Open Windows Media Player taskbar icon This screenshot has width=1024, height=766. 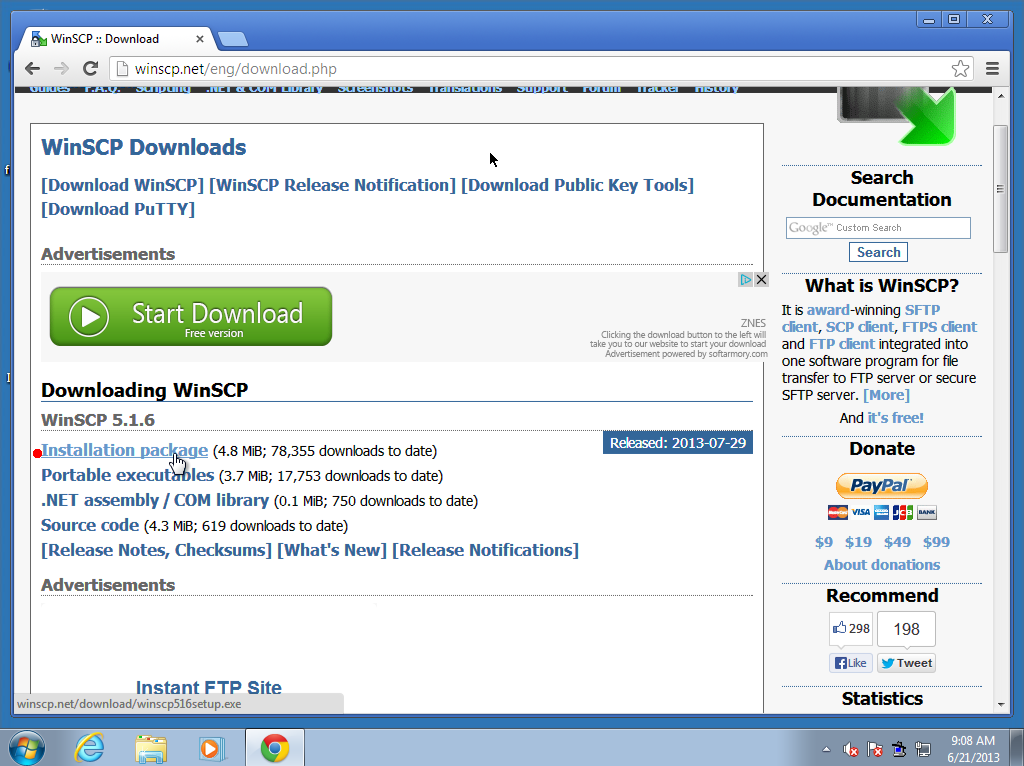[x=211, y=748]
